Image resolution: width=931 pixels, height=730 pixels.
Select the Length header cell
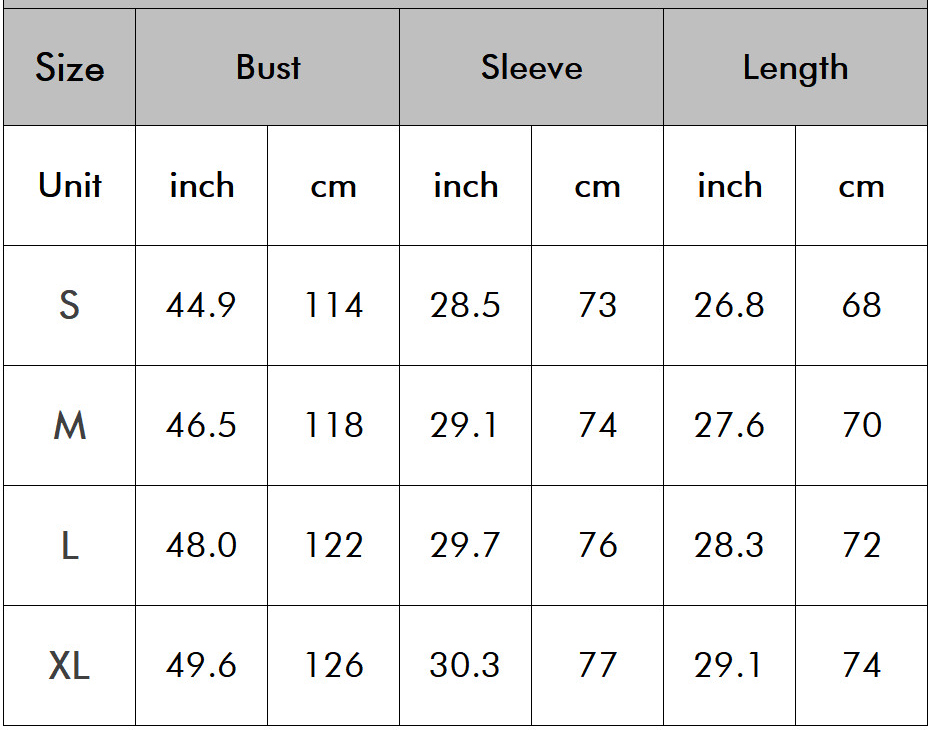795,68
